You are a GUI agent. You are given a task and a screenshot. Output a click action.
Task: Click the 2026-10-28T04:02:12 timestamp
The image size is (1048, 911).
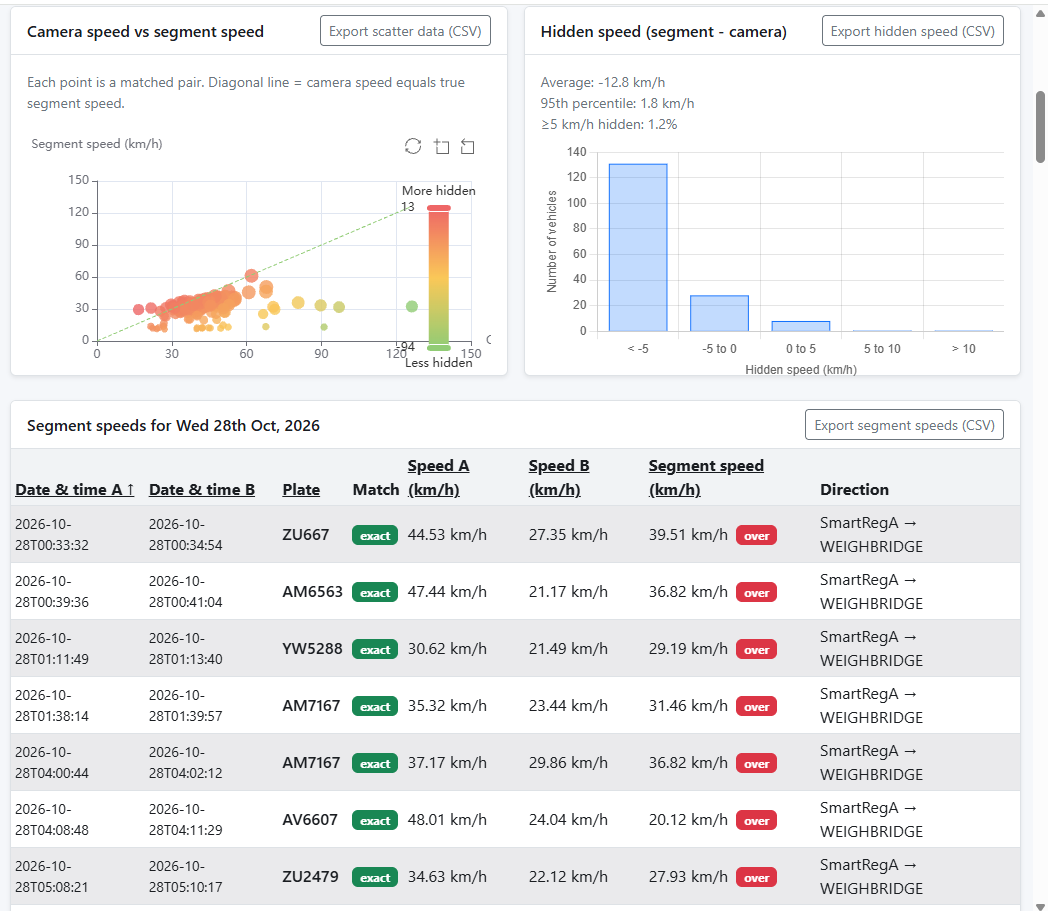coord(185,762)
